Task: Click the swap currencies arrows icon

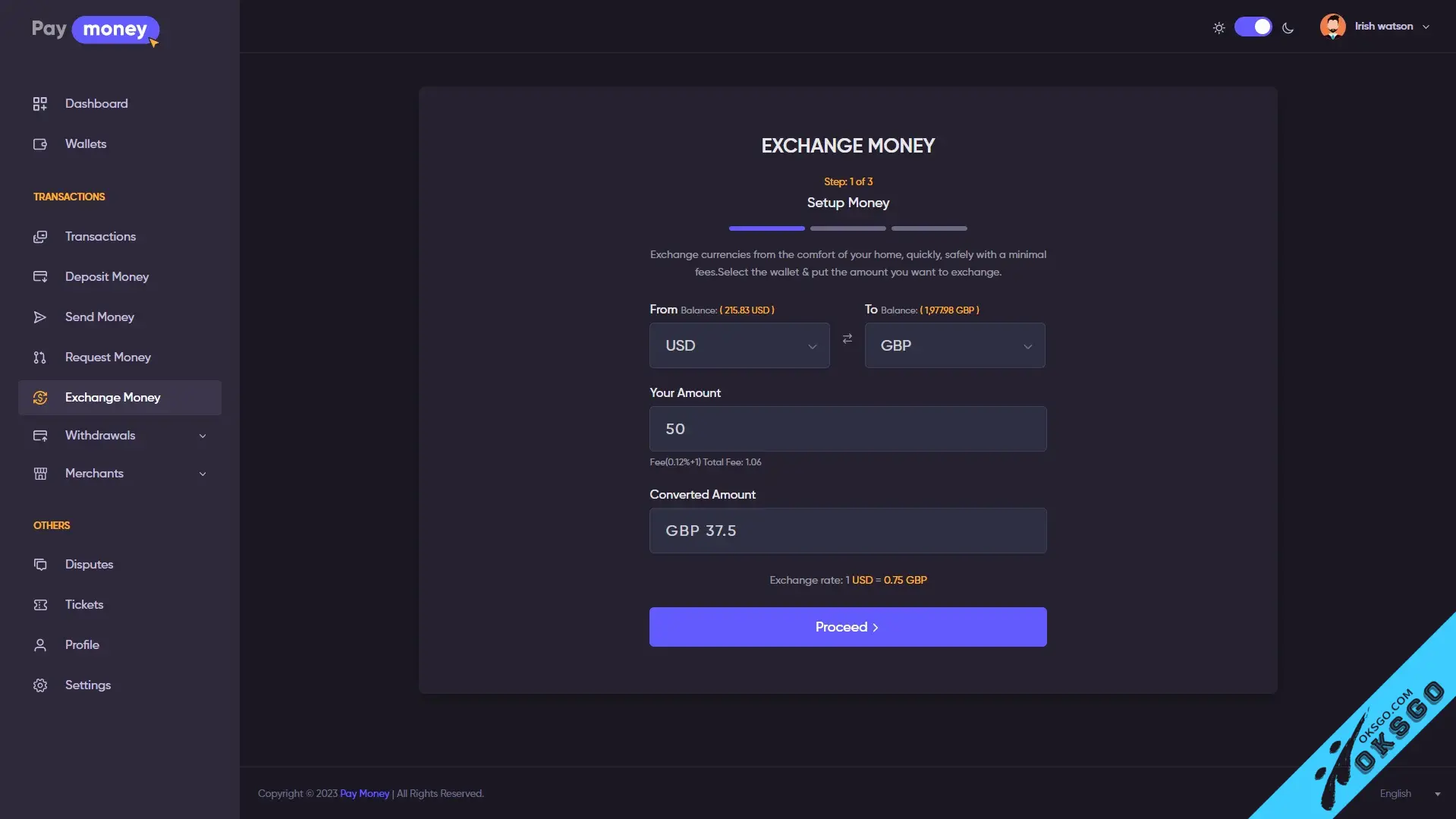Action: pos(847,339)
